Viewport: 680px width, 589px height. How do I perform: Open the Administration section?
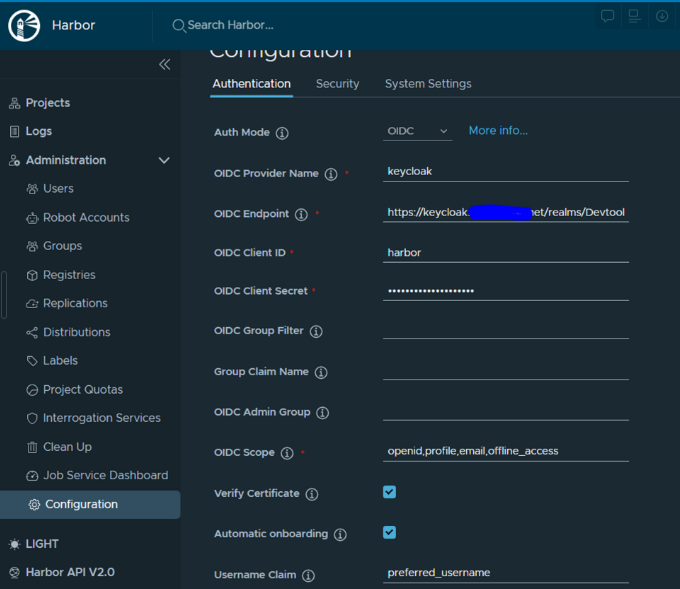(66, 160)
